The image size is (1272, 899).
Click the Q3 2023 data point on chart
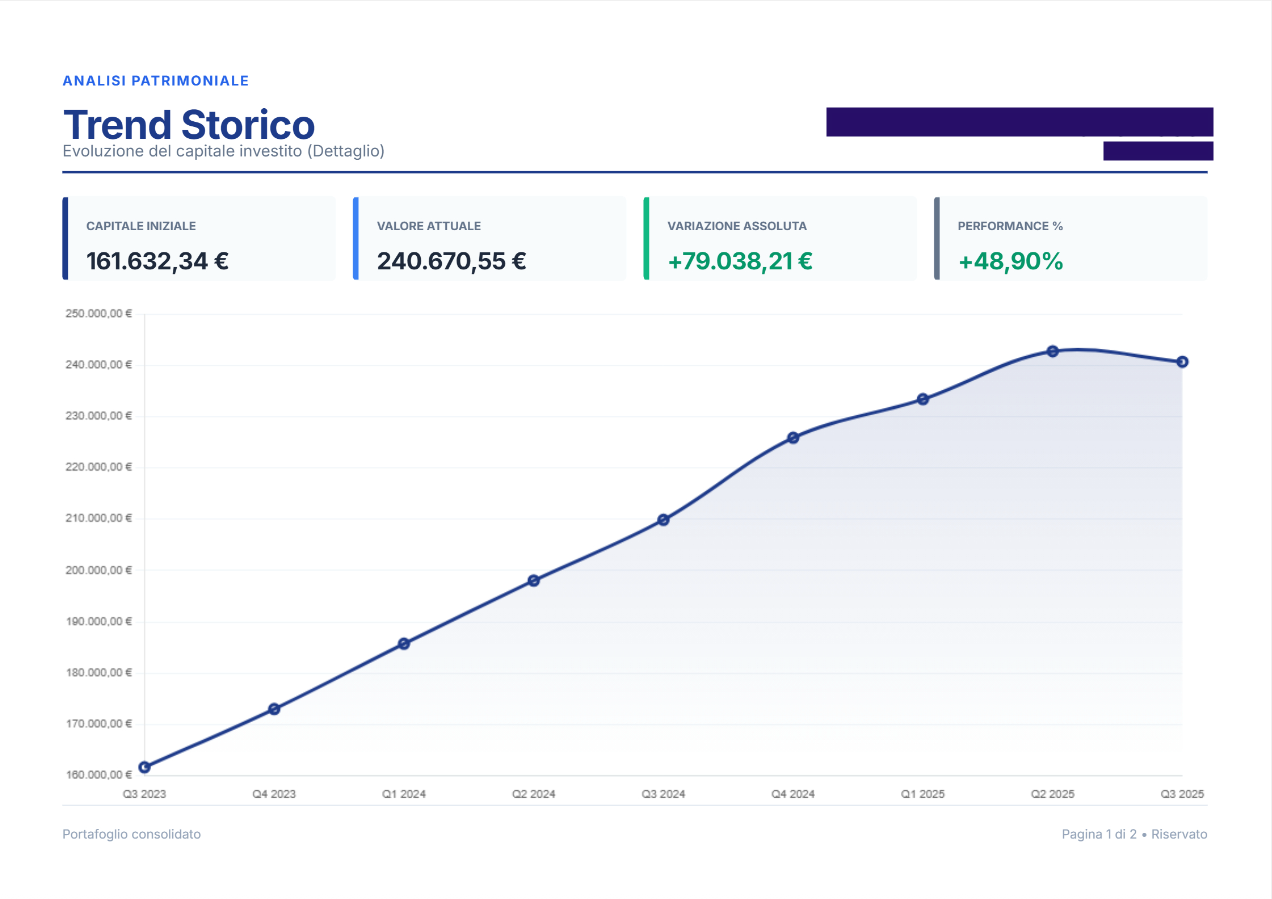click(x=144, y=767)
